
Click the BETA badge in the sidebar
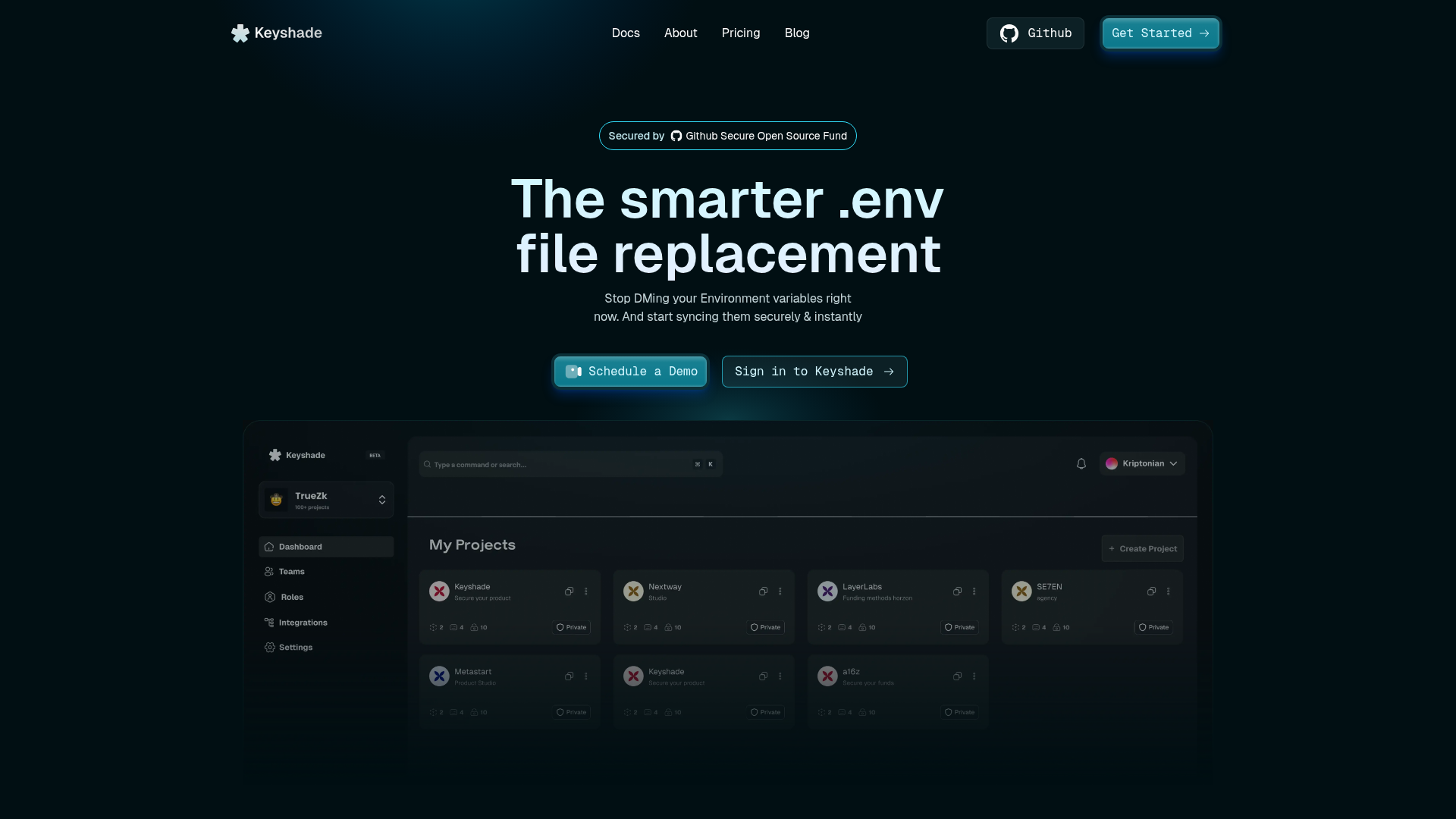pos(375,456)
